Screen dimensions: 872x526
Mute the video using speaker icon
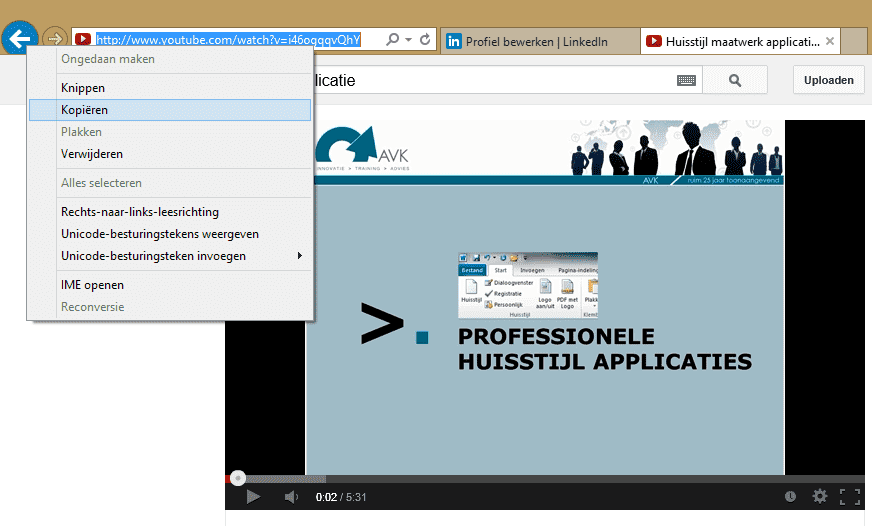coord(291,497)
